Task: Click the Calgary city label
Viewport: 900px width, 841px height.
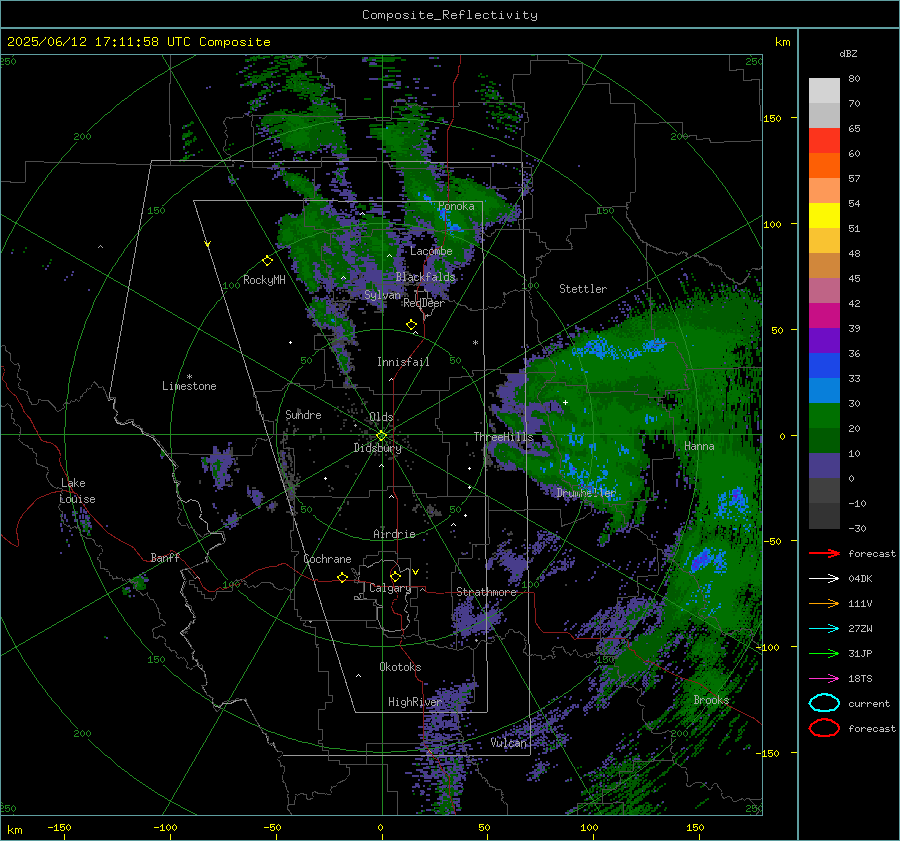Action: (x=390, y=588)
